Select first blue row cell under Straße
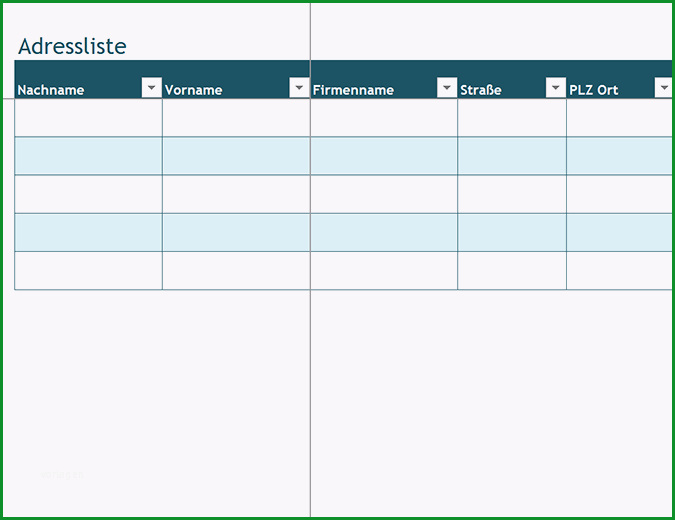675x520 pixels. point(512,156)
